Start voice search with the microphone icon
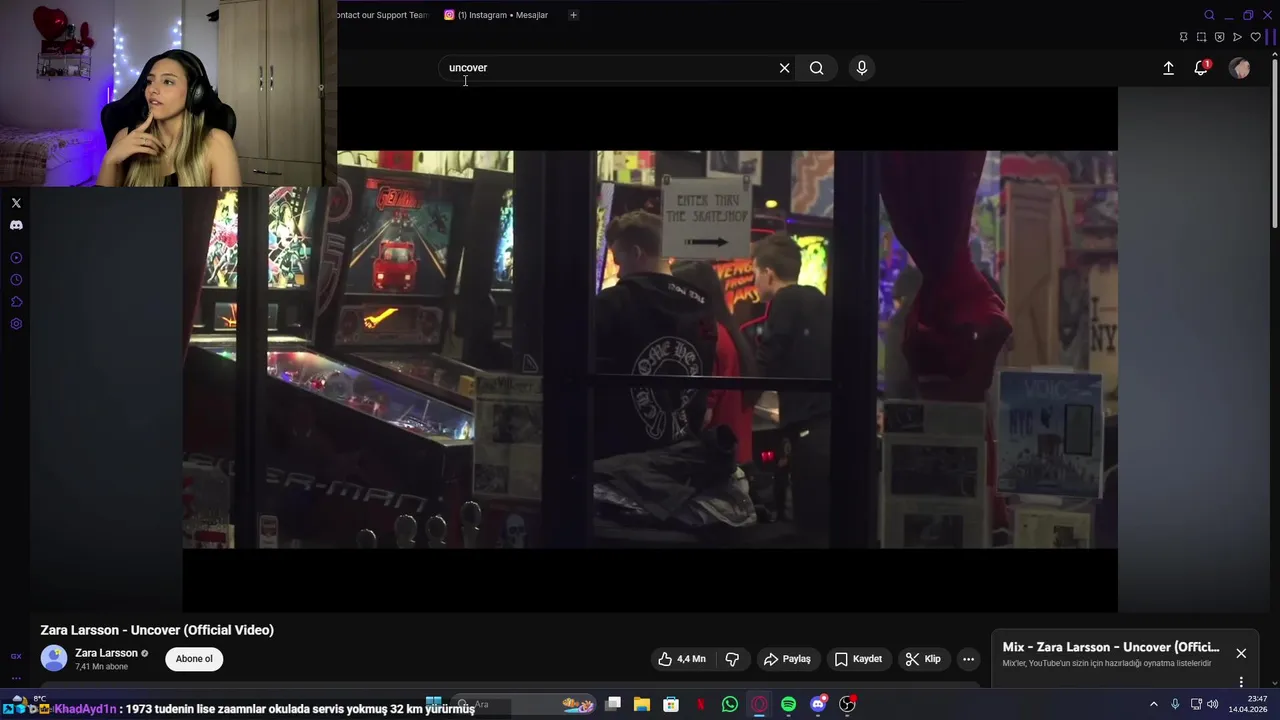 [x=862, y=68]
